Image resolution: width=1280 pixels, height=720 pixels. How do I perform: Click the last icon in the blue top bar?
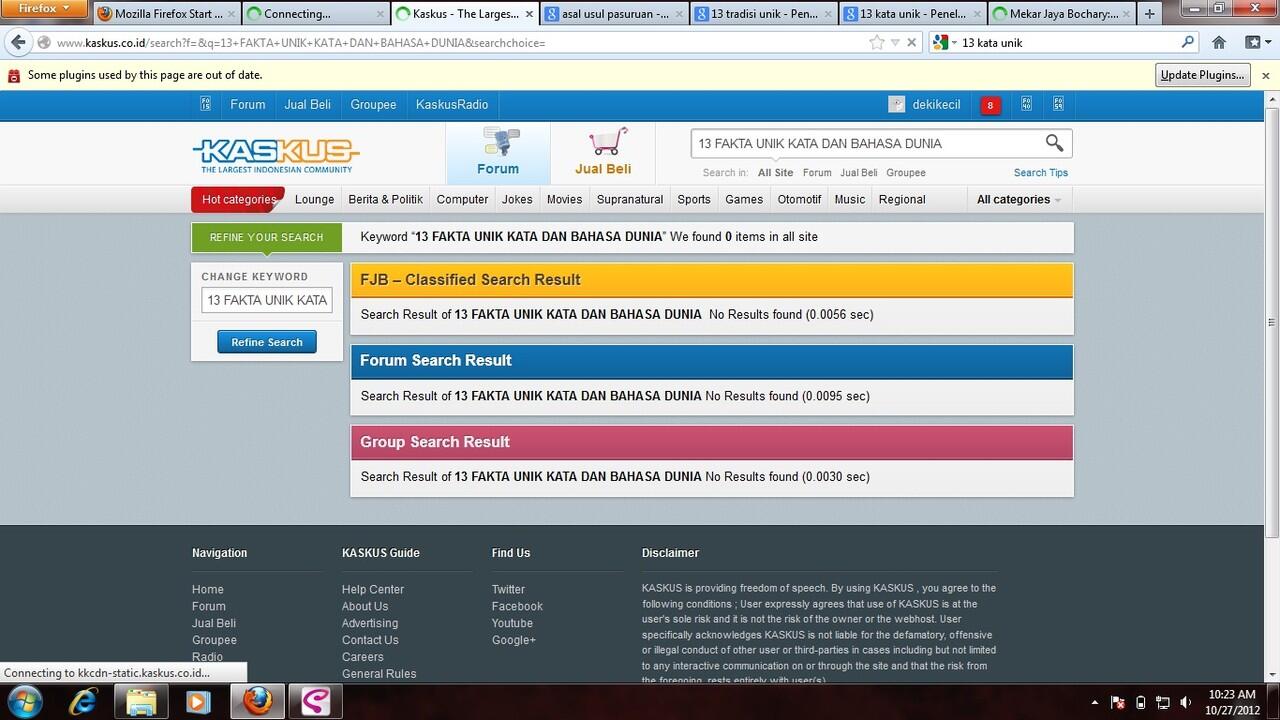[1058, 104]
